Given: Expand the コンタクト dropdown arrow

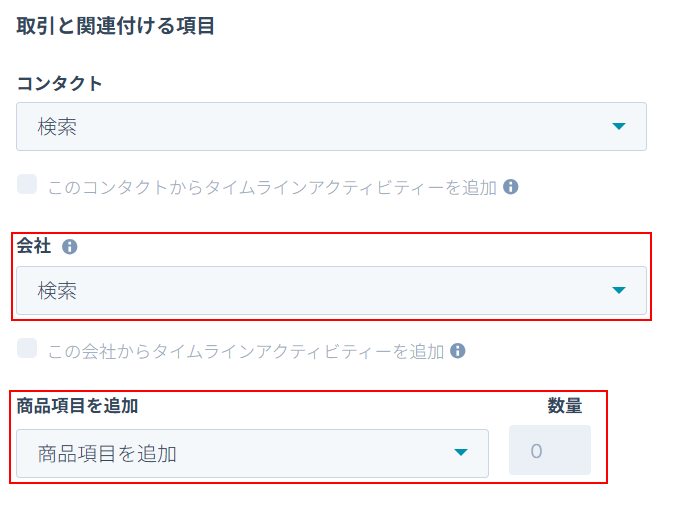Looking at the screenshot, I should point(618,127).
